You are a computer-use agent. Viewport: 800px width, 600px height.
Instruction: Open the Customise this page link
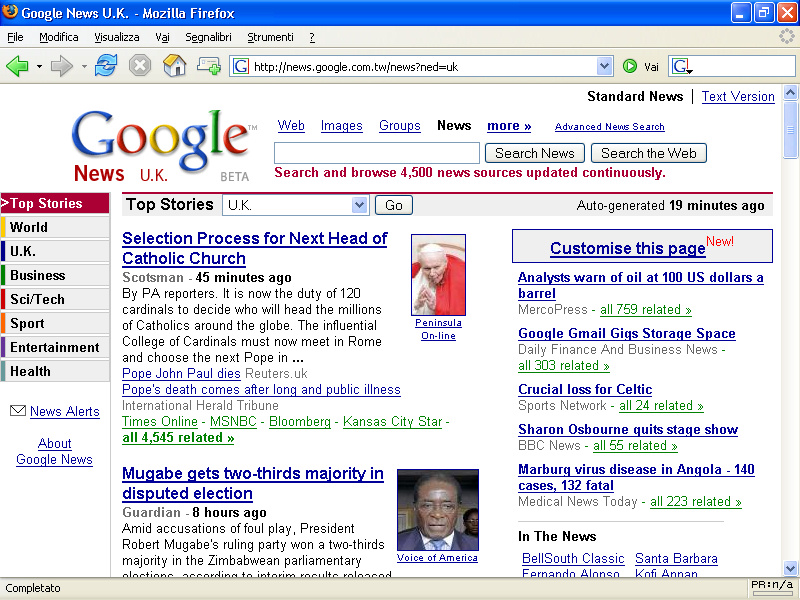click(x=628, y=248)
